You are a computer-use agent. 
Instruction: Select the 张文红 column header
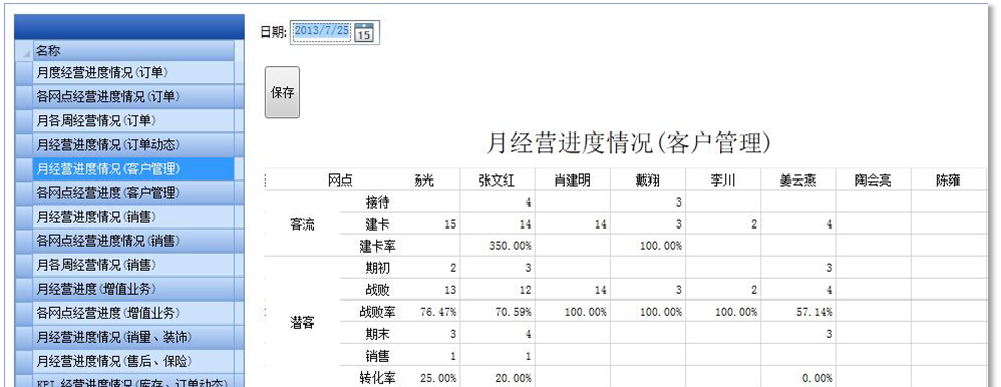497,180
